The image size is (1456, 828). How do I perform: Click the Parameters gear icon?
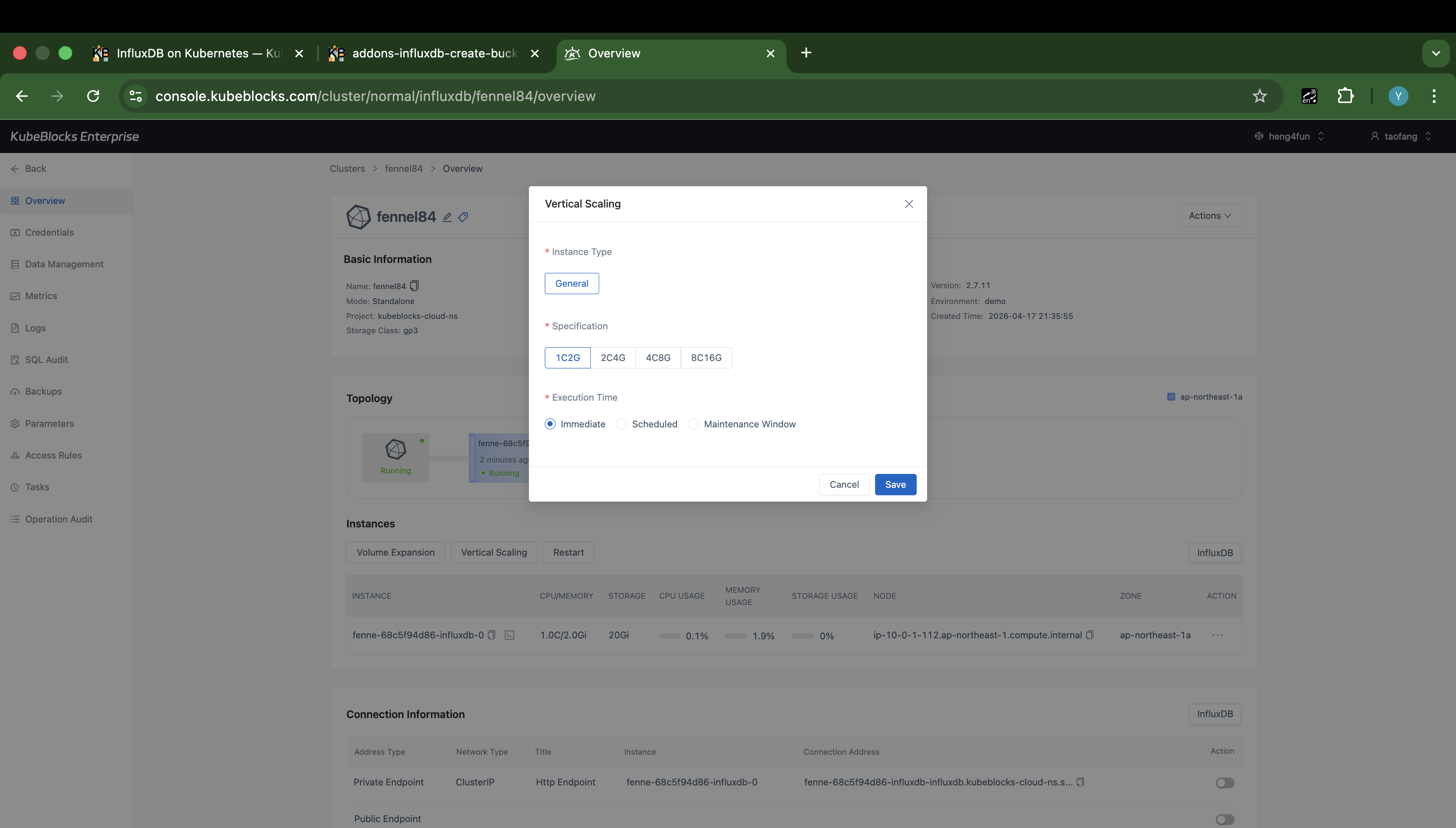coord(15,424)
